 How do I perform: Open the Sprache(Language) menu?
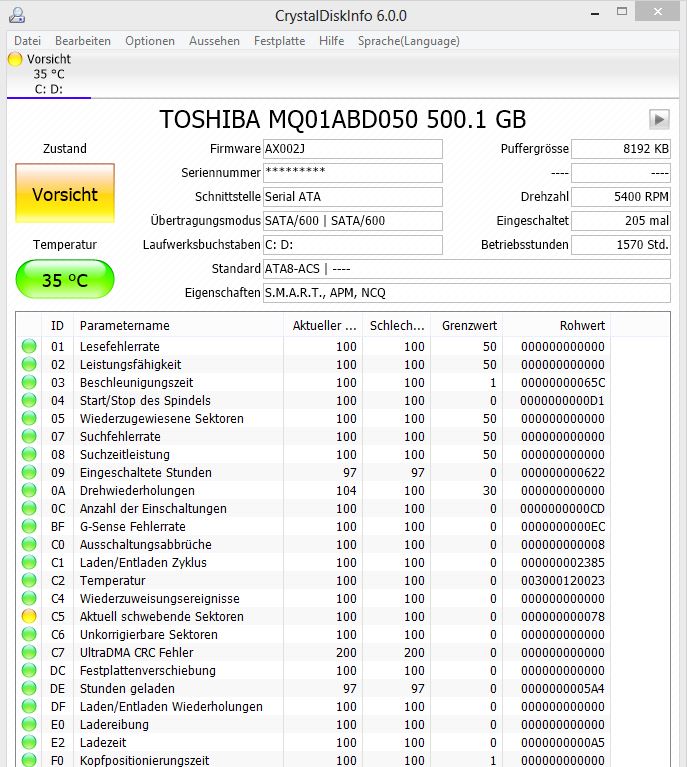tap(409, 41)
